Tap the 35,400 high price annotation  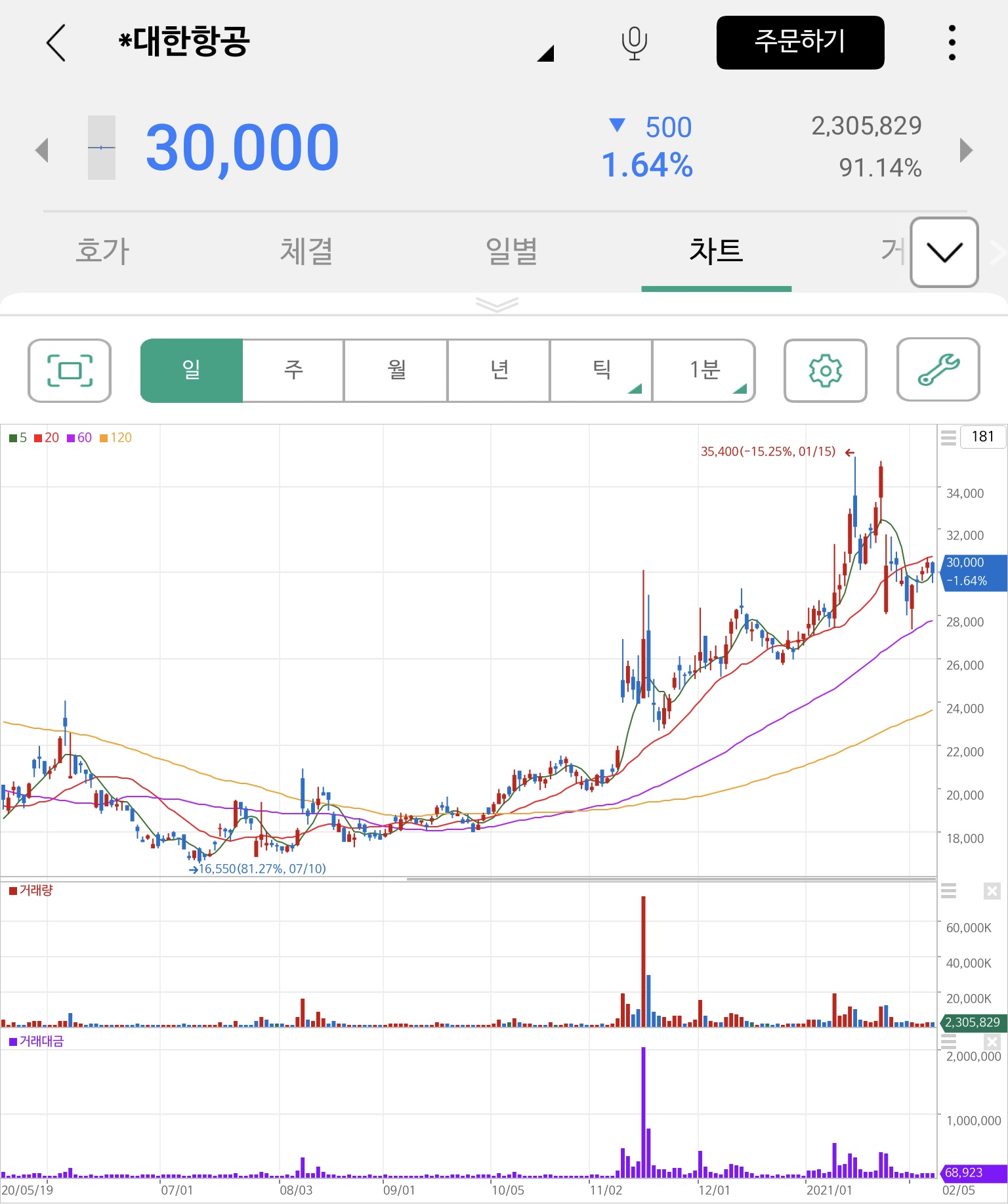(768, 451)
